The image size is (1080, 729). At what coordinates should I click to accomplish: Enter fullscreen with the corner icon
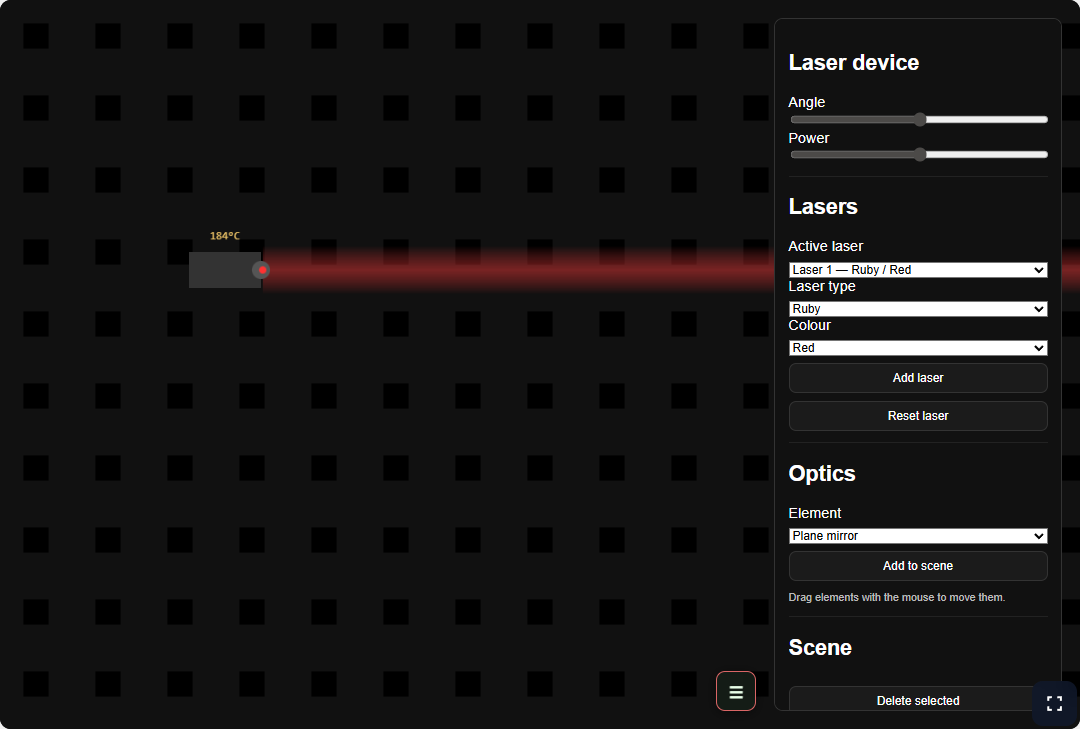click(x=1054, y=704)
